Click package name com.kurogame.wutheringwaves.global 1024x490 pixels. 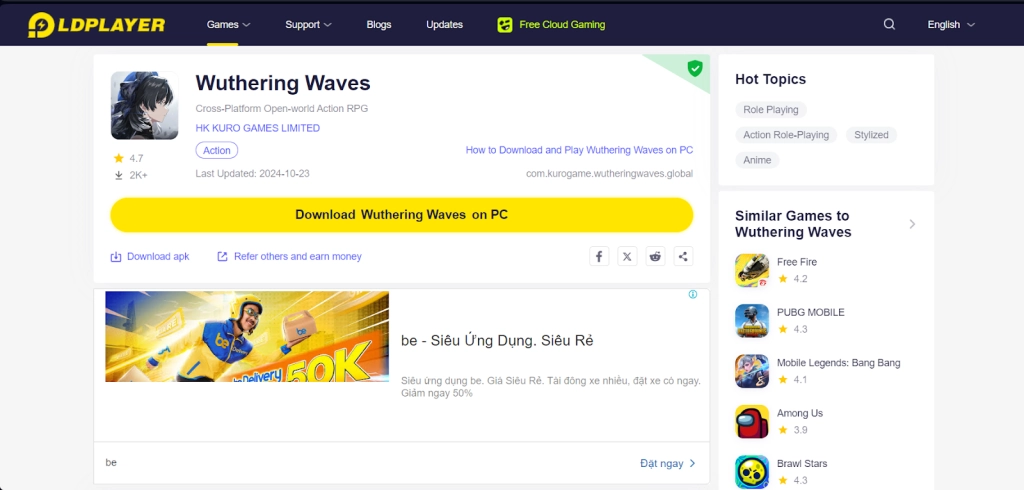pyautogui.click(x=609, y=174)
